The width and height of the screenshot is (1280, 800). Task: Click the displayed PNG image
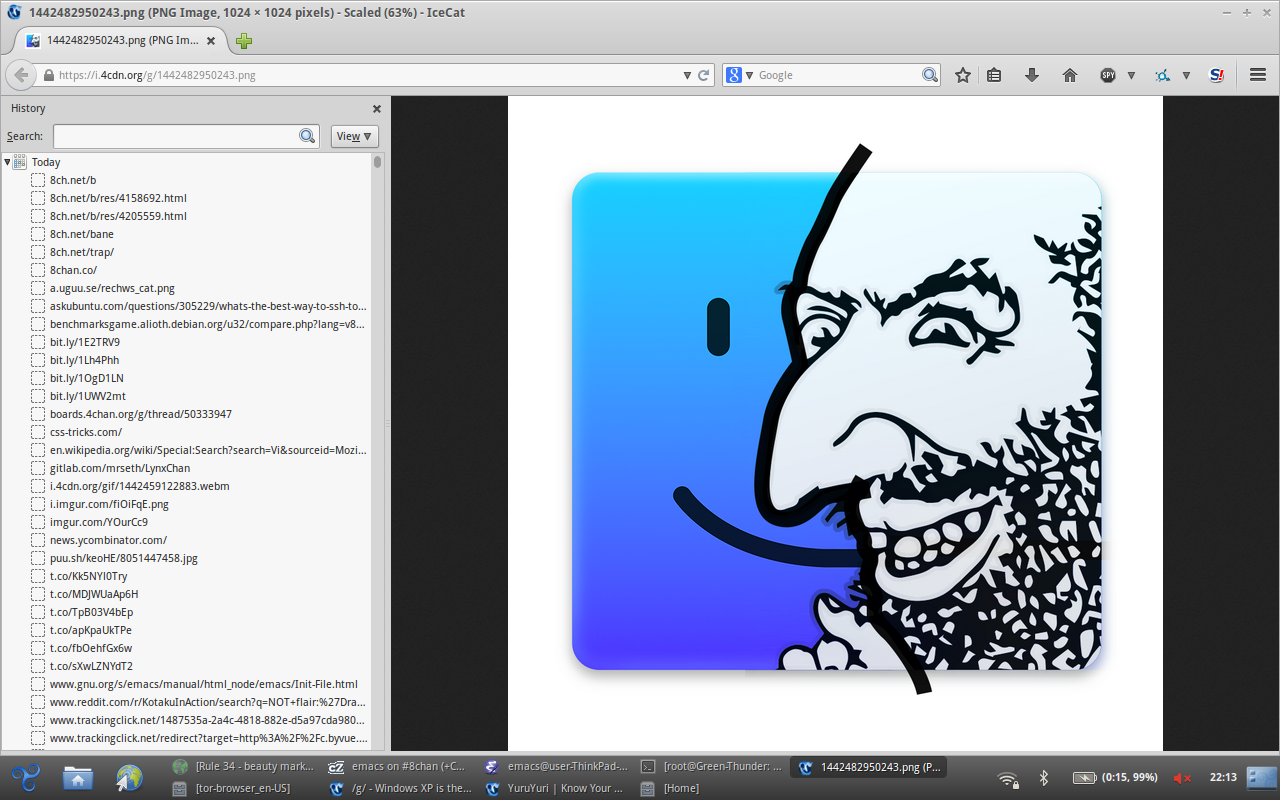point(835,423)
